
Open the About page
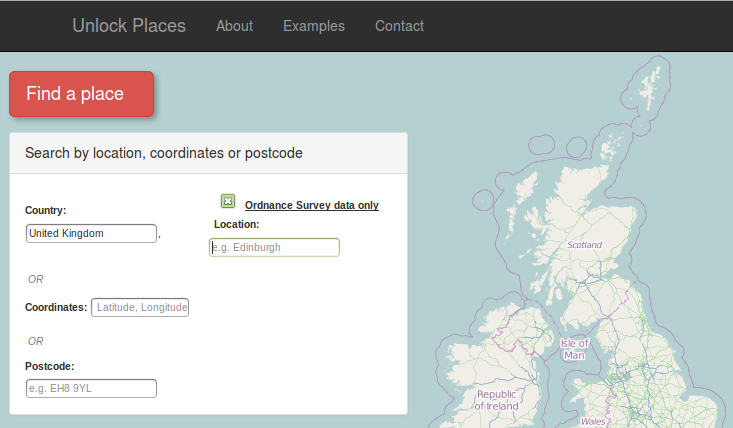(x=234, y=26)
